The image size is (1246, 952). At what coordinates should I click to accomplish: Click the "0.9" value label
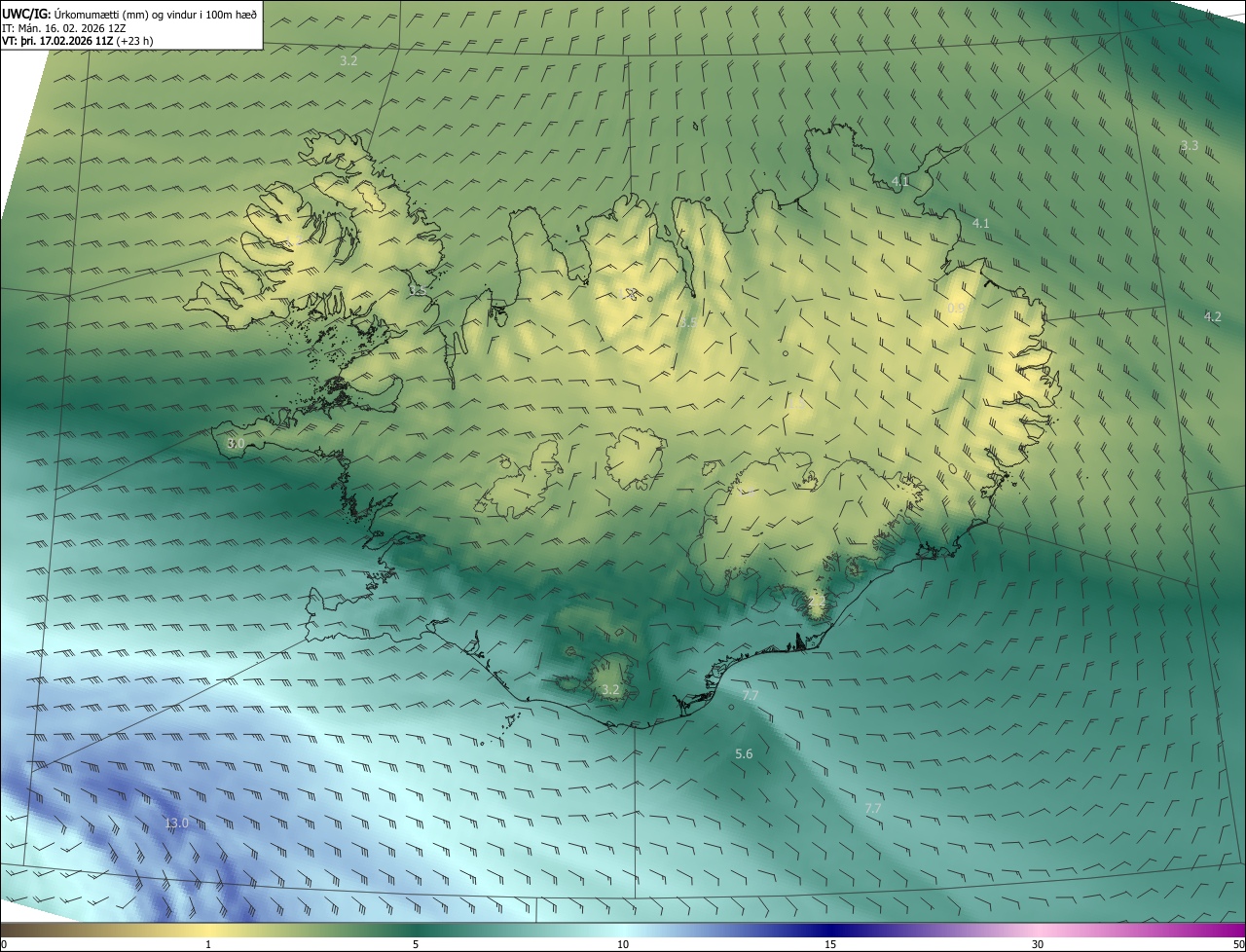[956, 308]
